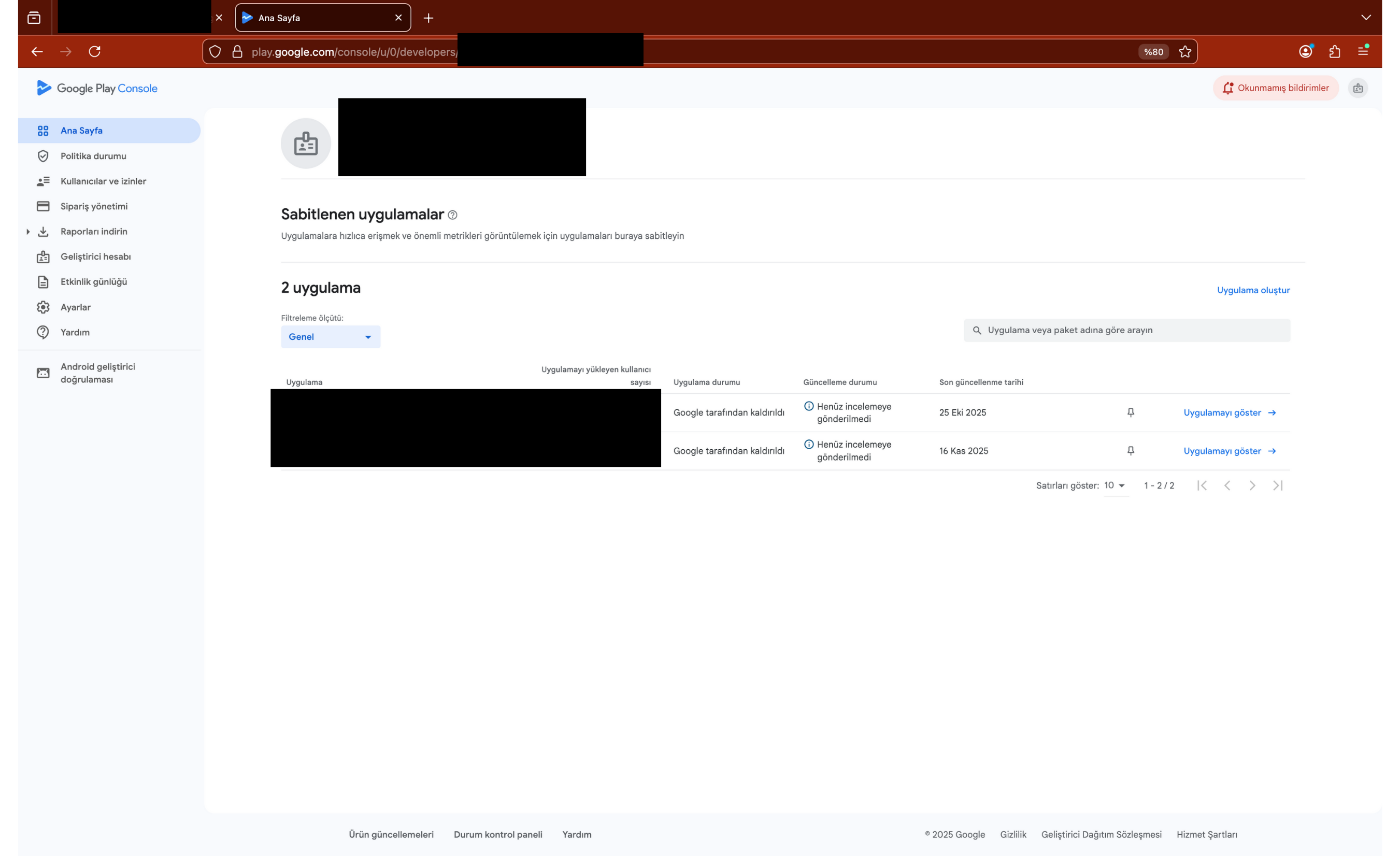Click the 2 uygulama heading
Screen dimensions: 1400x856
click(321, 288)
